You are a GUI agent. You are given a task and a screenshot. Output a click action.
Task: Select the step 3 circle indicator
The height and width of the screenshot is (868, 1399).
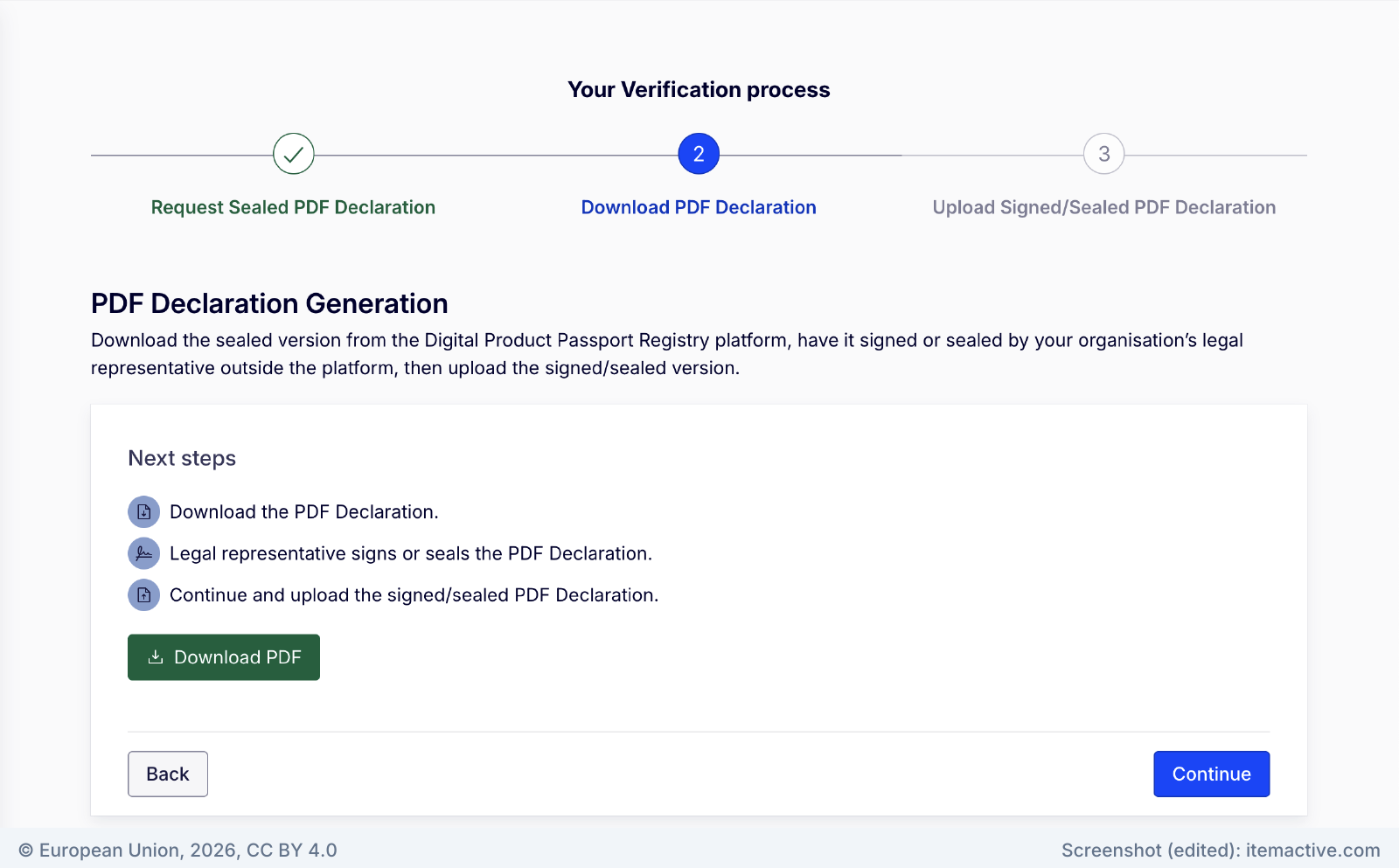coord(1104,154)
